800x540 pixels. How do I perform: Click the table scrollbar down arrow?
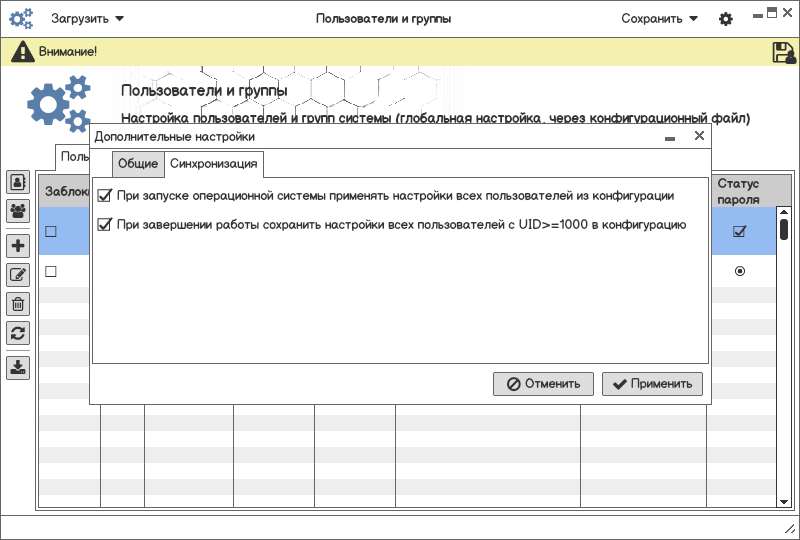click(784, 501)
